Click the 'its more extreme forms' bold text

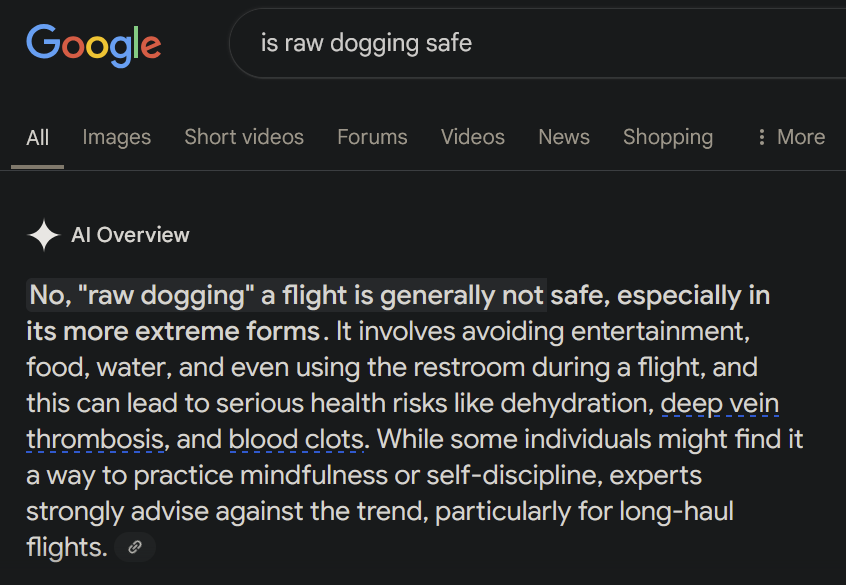(x=174, y=331)
